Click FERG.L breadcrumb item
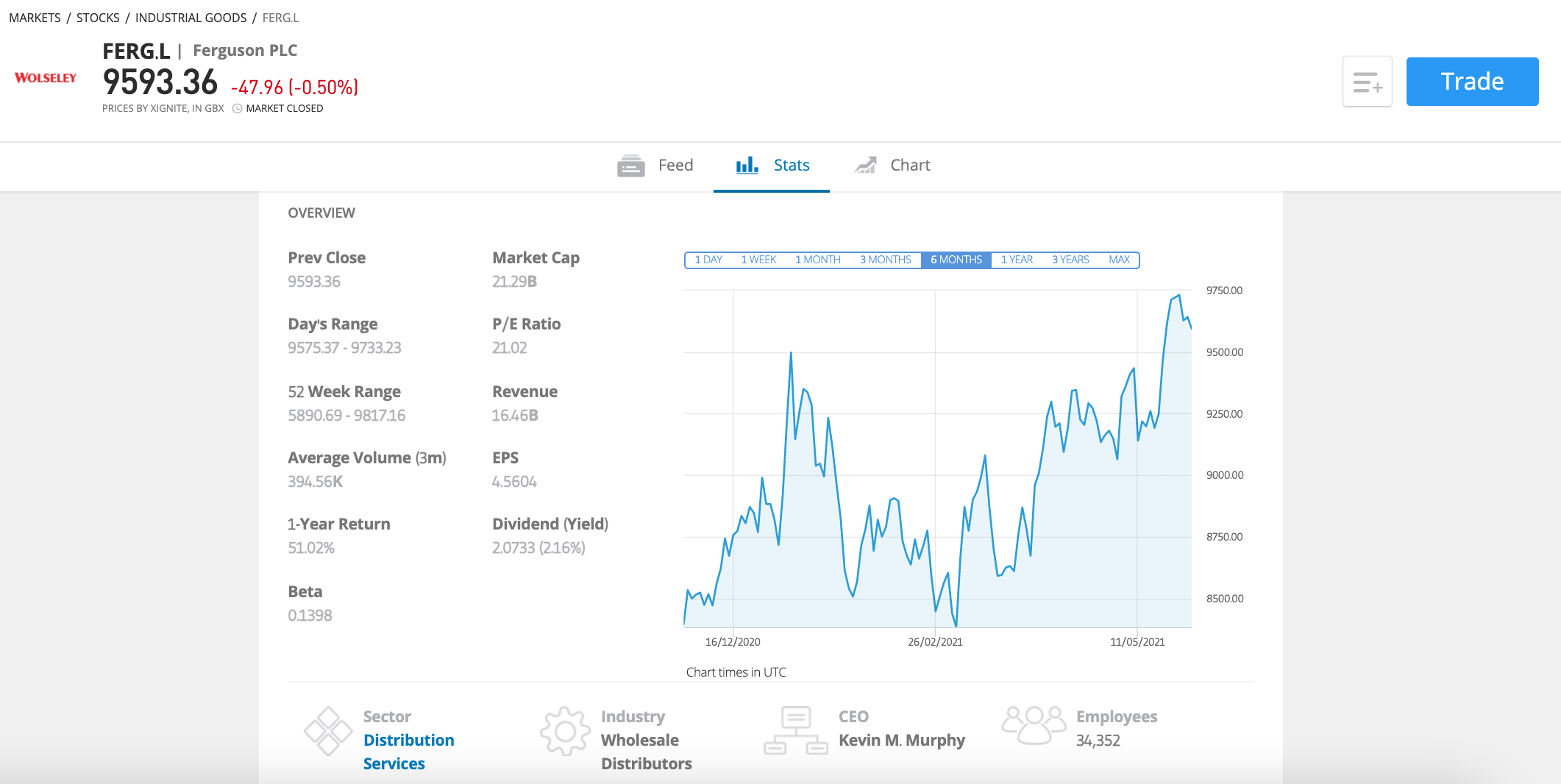 [280, 18]
